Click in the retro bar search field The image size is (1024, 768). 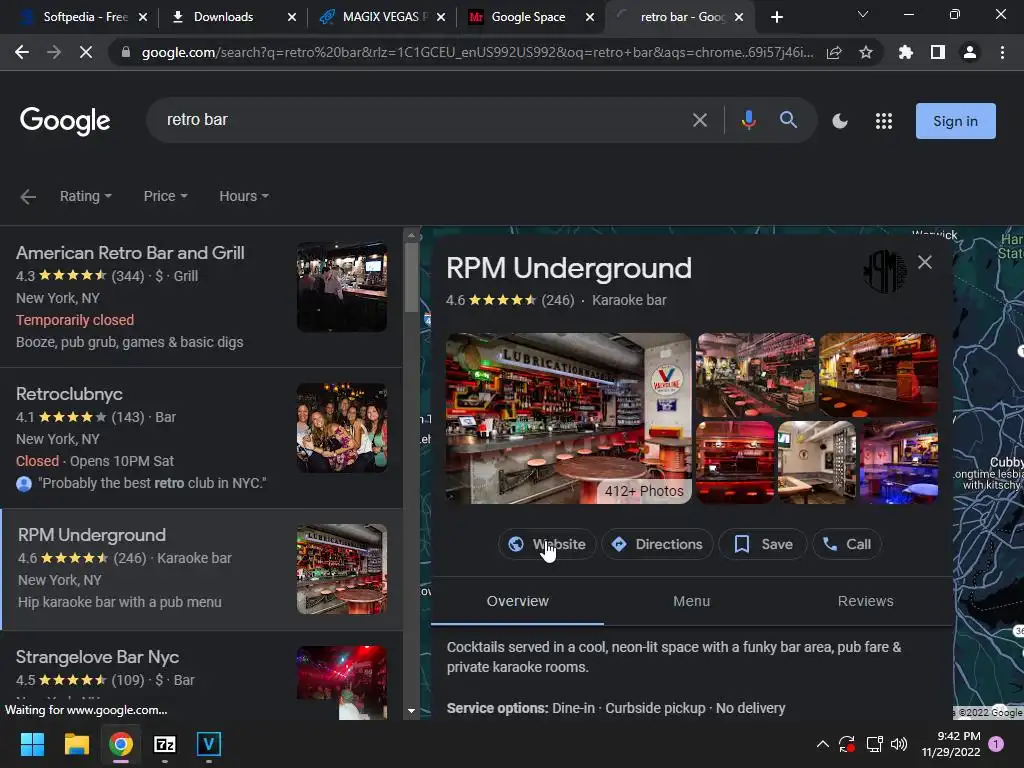click(418, 120)
